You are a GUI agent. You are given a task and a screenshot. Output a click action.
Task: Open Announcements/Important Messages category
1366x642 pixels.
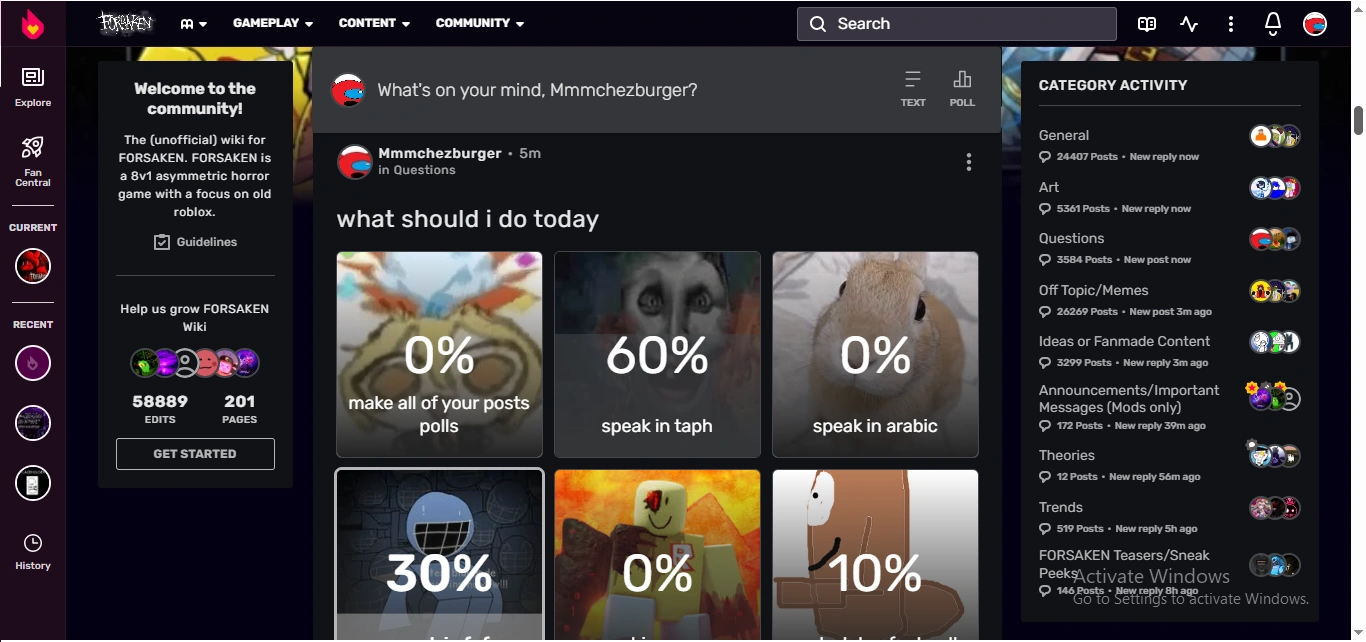1129,398
